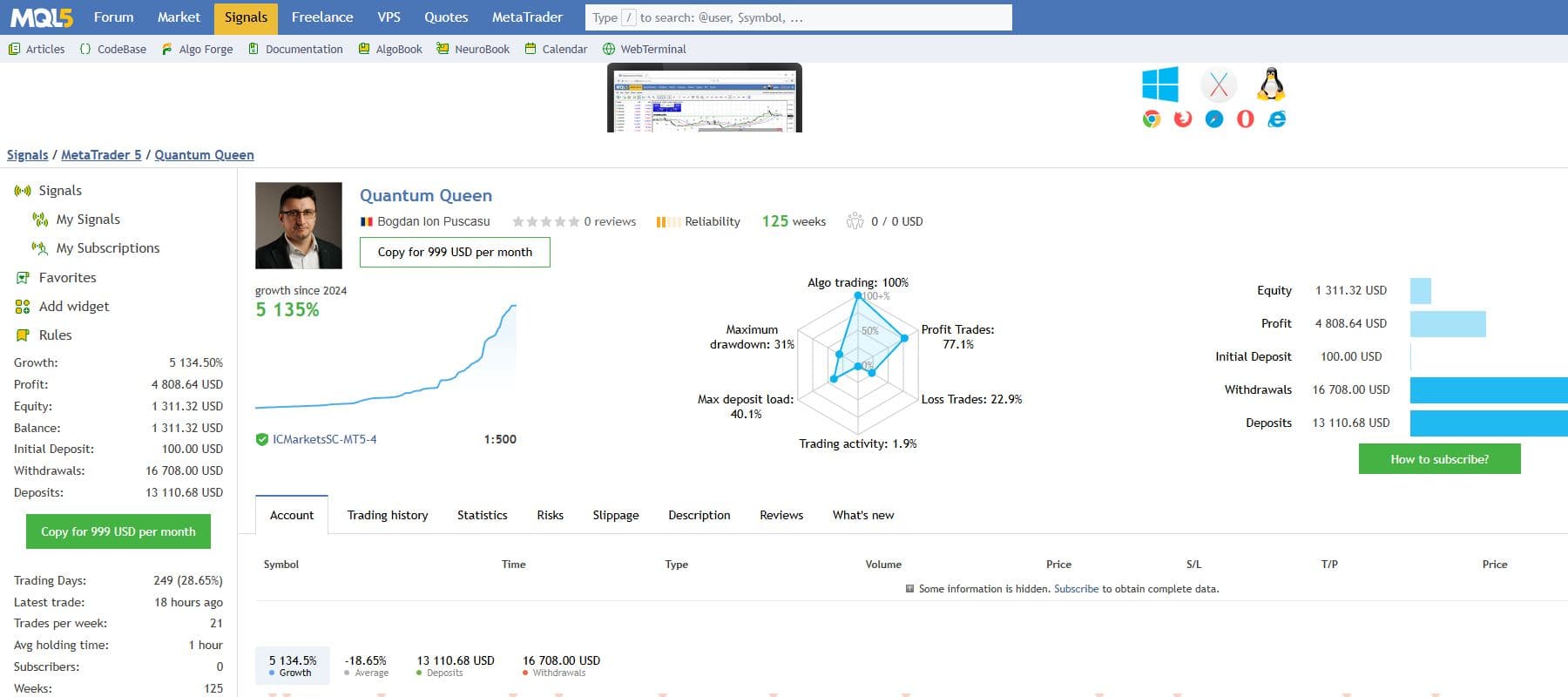Open the Quotes section
This screenshot has height=697, width=1568.
pyautogui.click(x=446, y=17)
